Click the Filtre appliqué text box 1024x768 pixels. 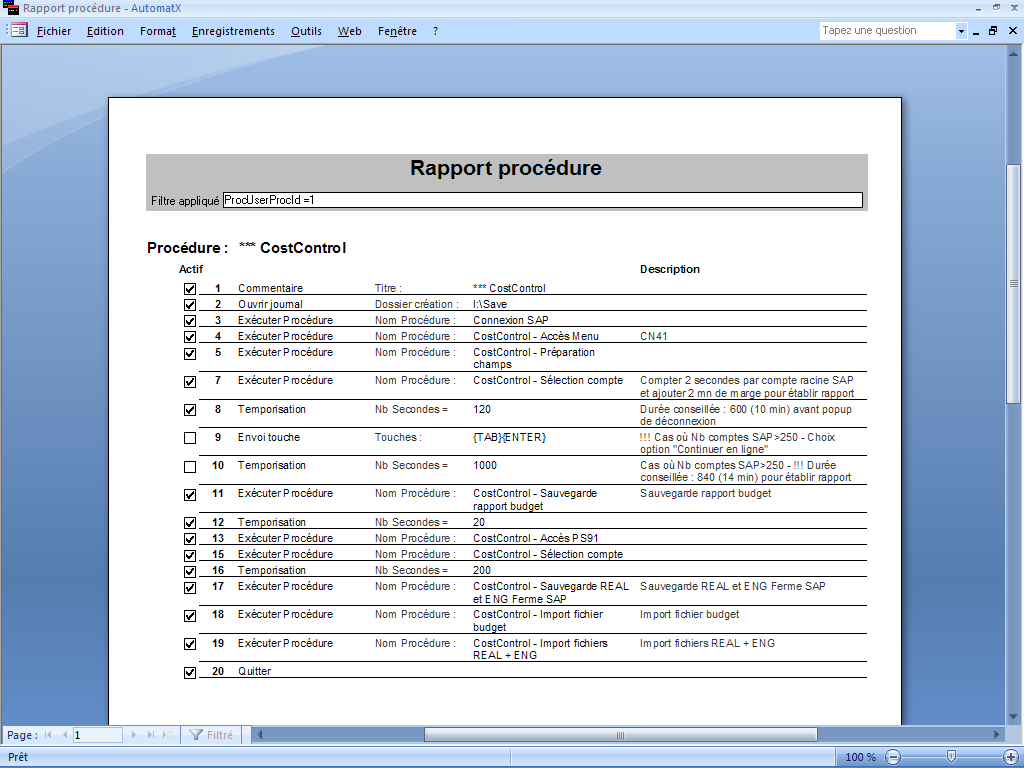(x=543, y=200)
